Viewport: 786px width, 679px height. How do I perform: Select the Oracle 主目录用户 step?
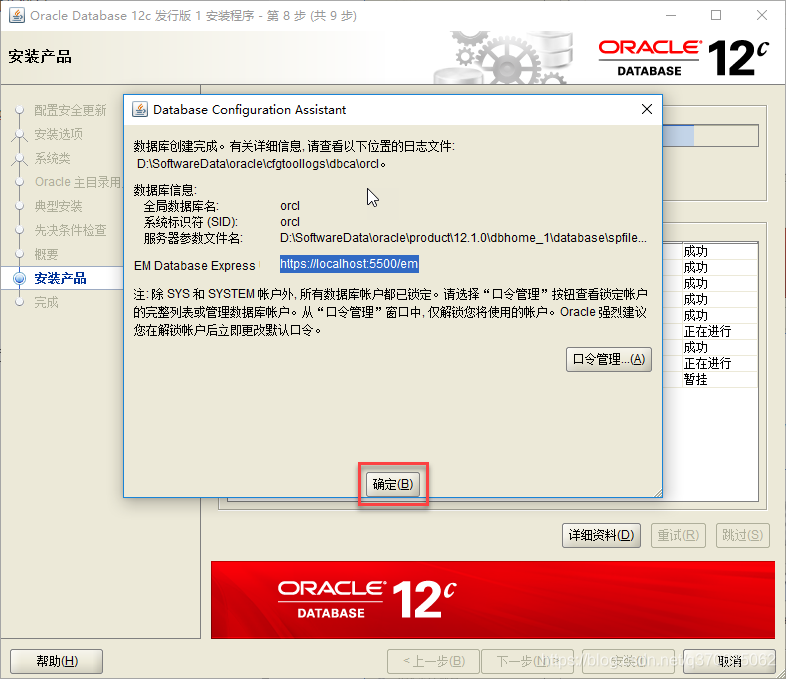[78, 182]
